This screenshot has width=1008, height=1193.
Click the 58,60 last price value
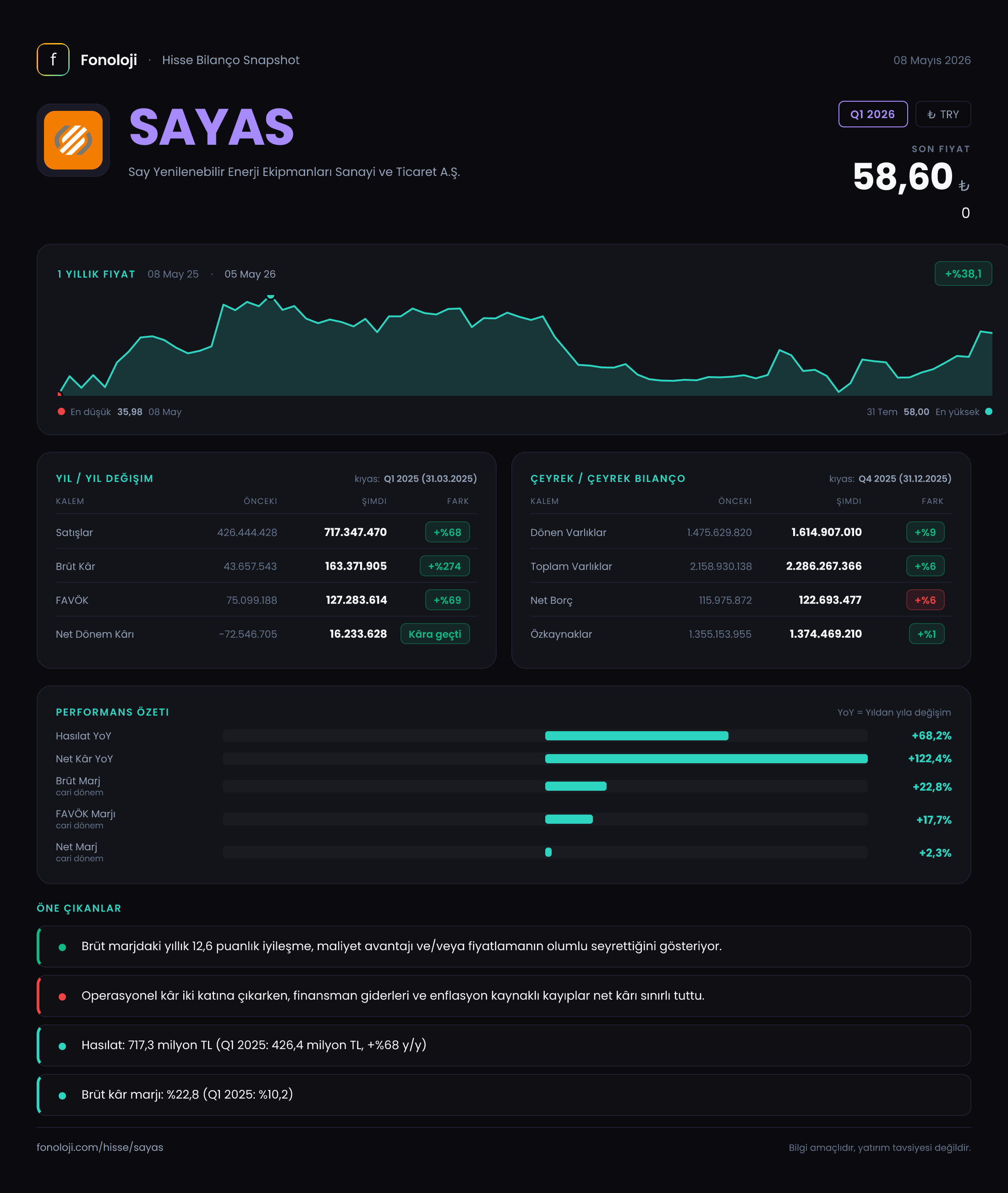[903, 176]
